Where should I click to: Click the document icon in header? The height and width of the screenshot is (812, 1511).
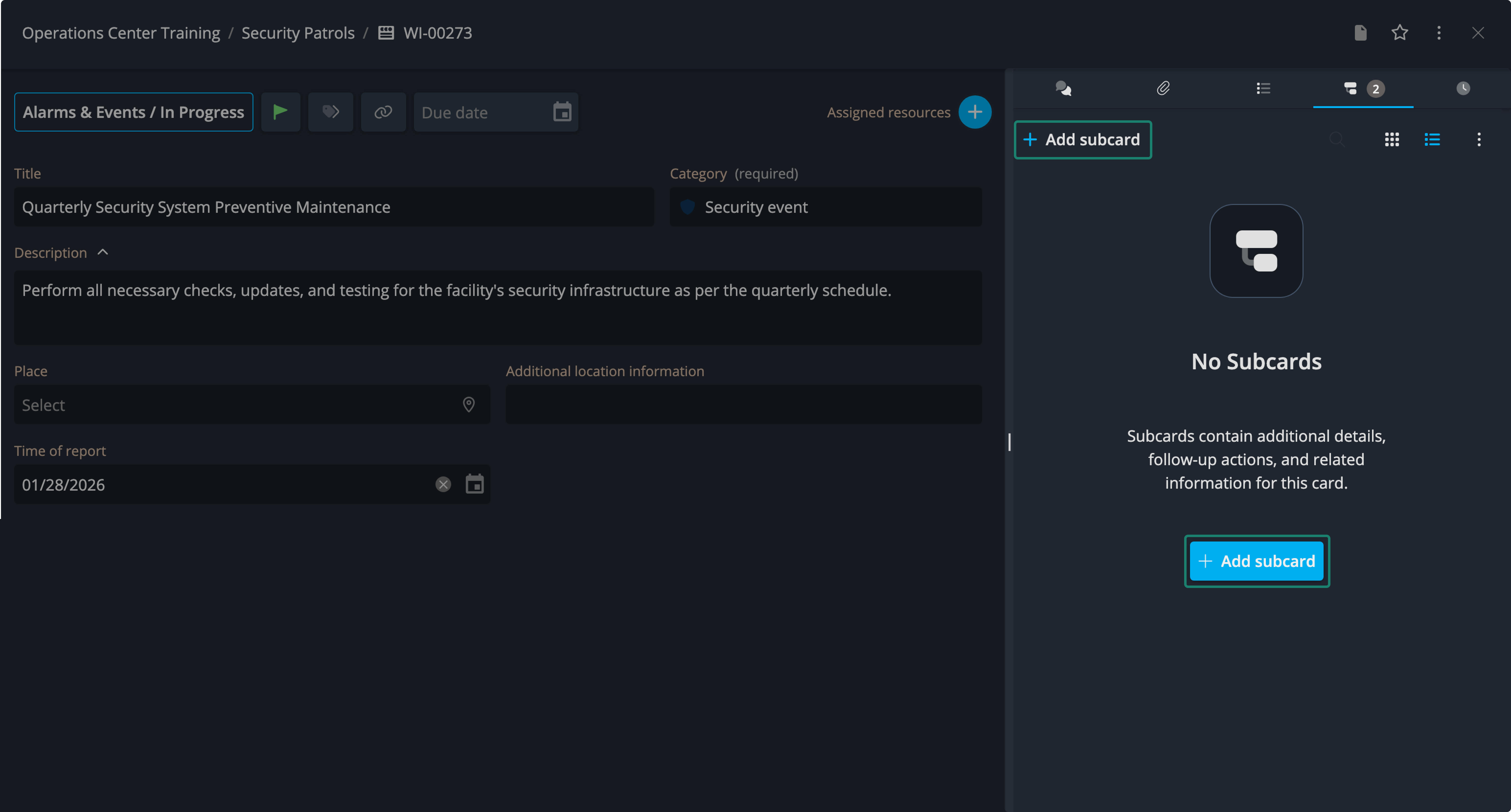[x=1360, y=33]
